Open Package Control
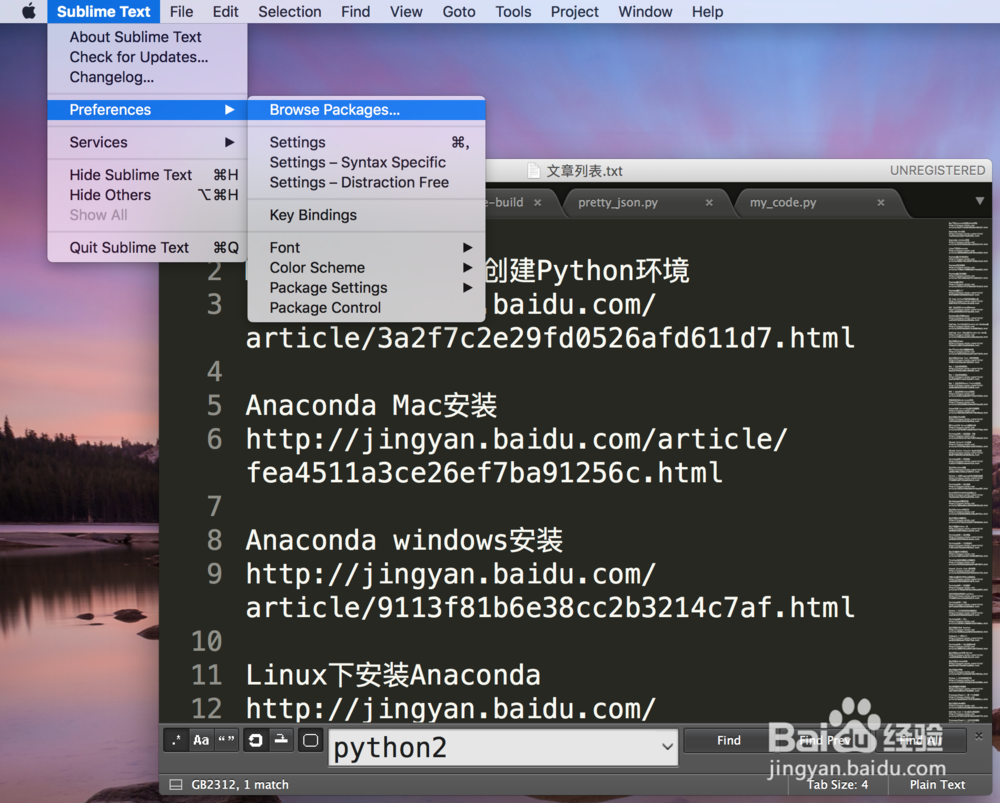 coord(366,308)
